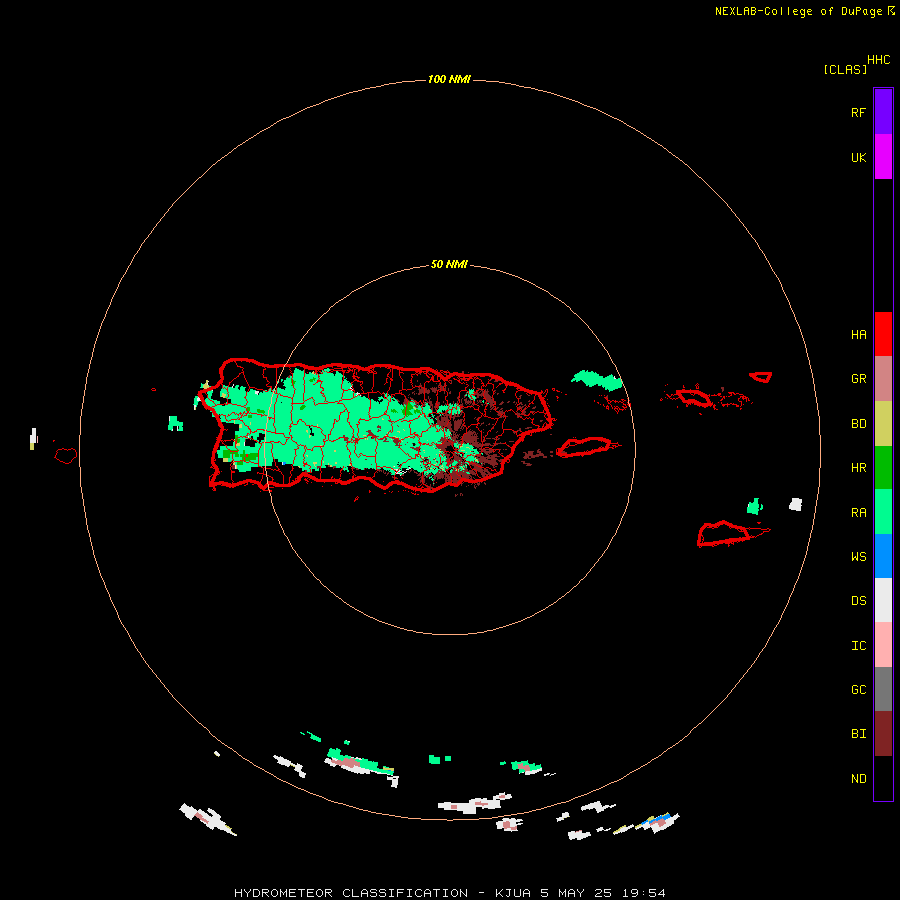
Task: Click the ND black legend swatch
Action: click(883, 778)
